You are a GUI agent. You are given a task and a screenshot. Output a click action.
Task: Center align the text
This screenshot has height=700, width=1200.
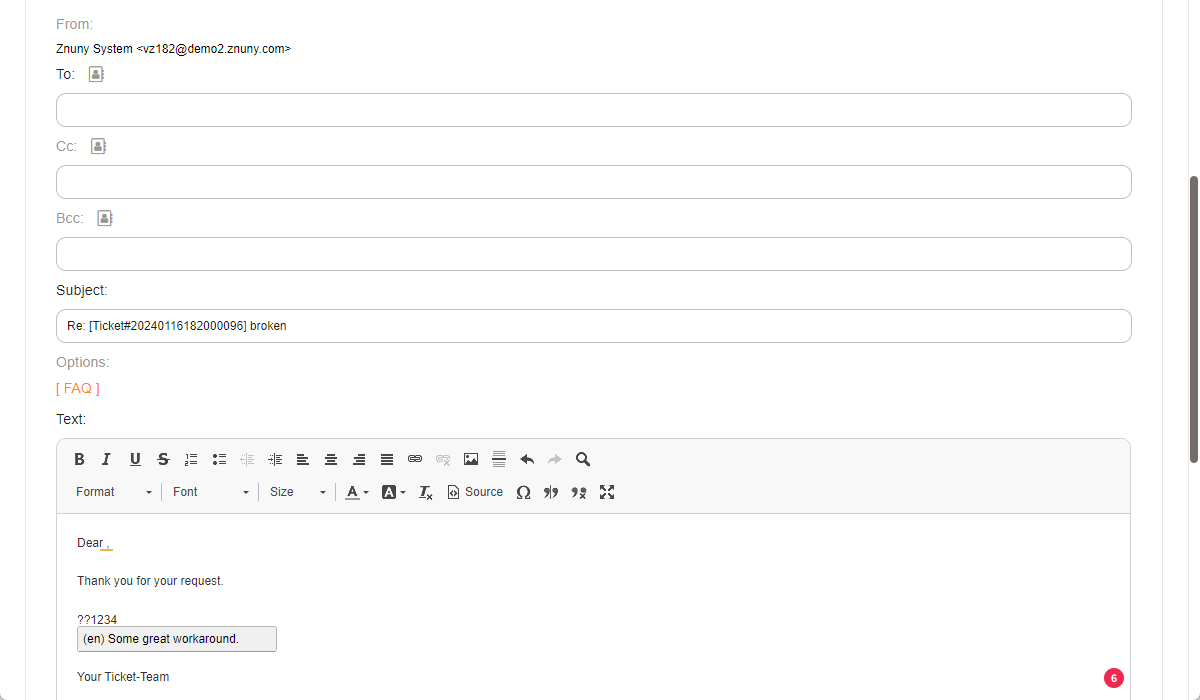point(331,460)
